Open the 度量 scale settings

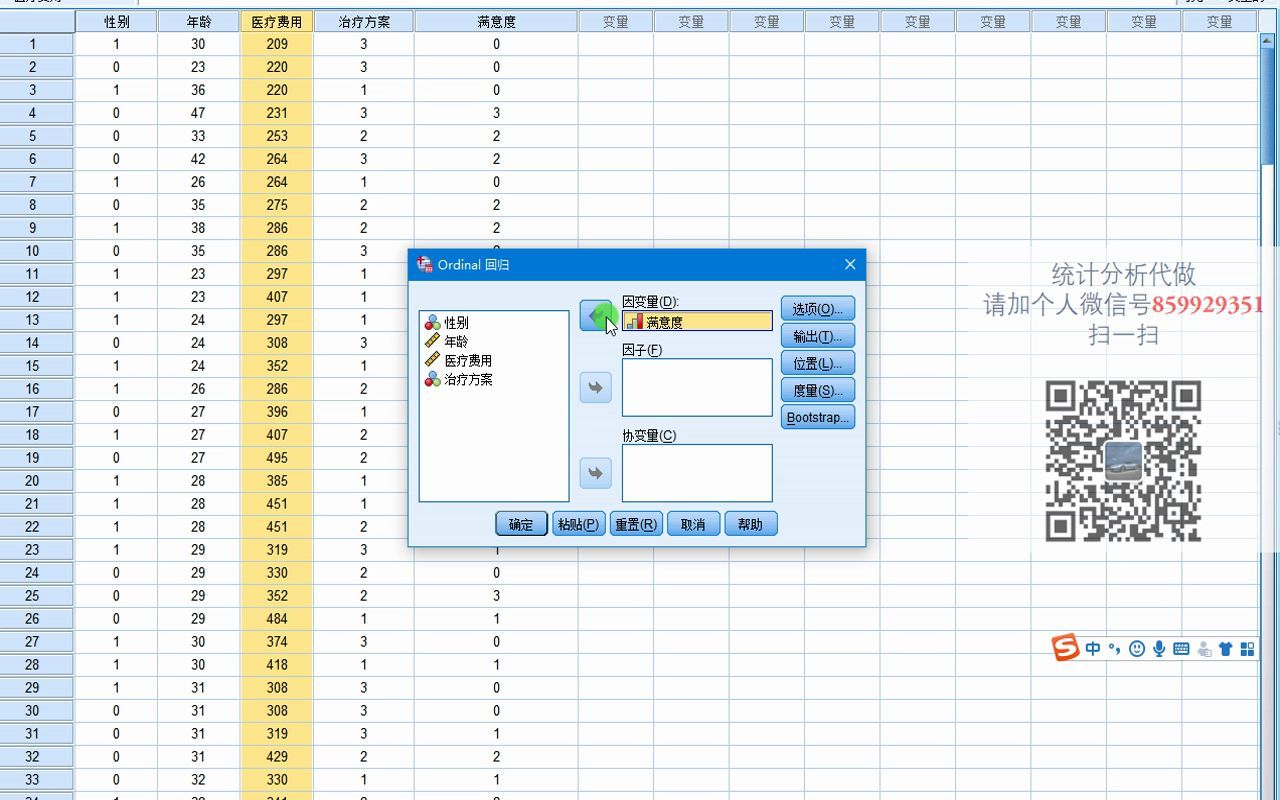(818, 390)
